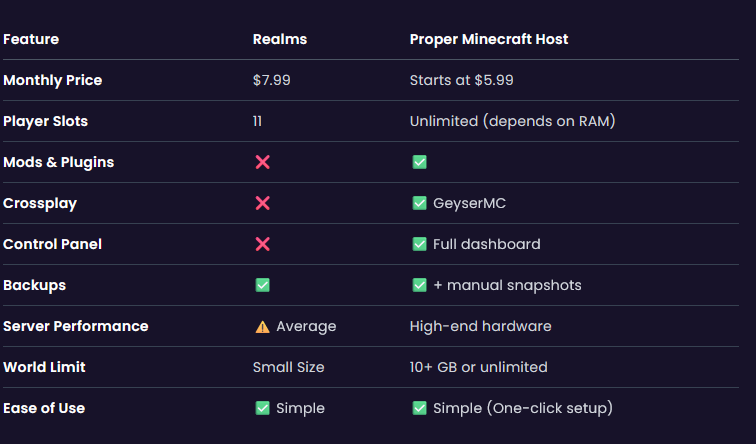Click the Average performance text
The image size is (756, 444).
click(x=306, y=326)
